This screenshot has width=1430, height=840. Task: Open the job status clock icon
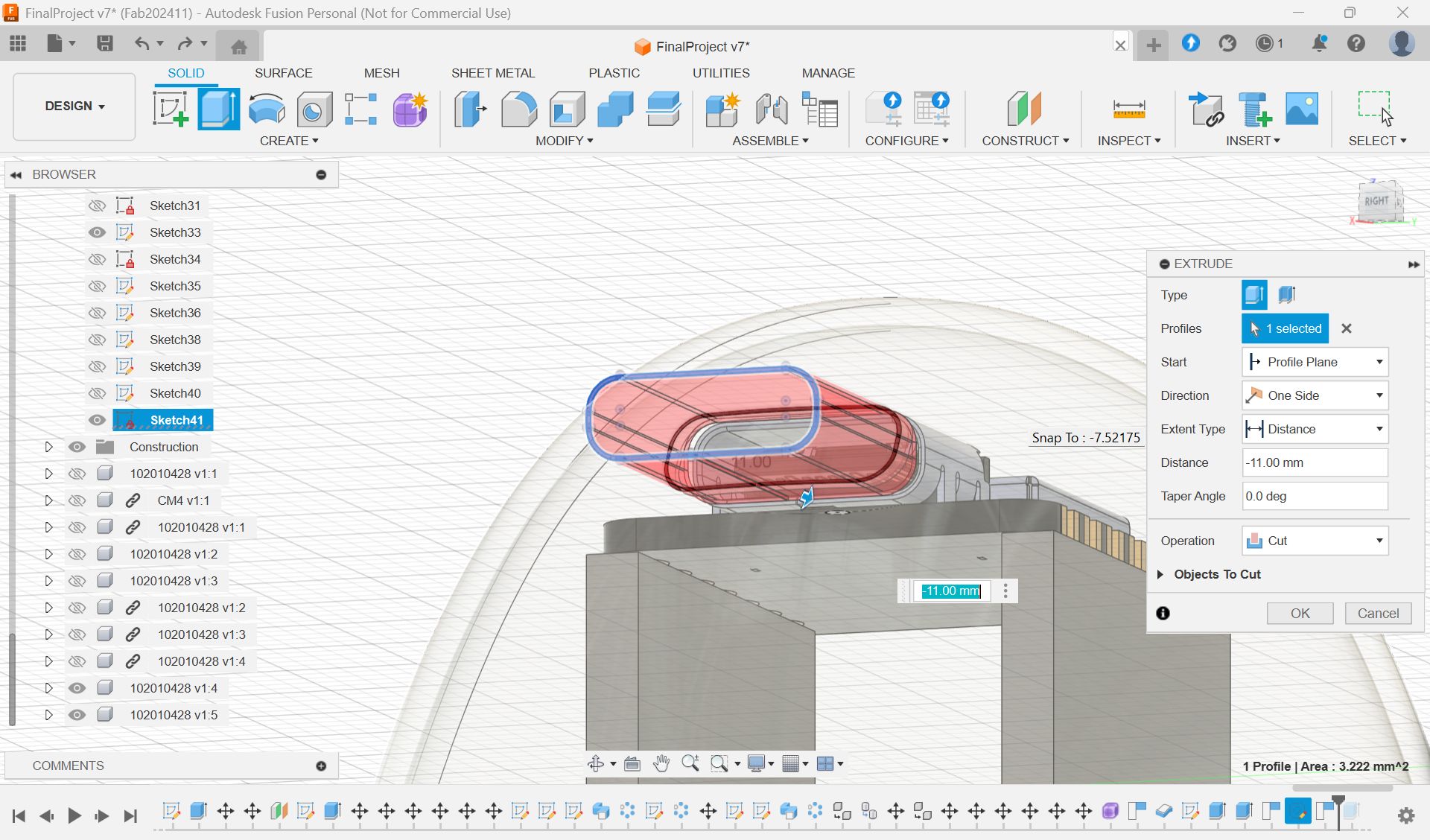[x=1269, y=43]
